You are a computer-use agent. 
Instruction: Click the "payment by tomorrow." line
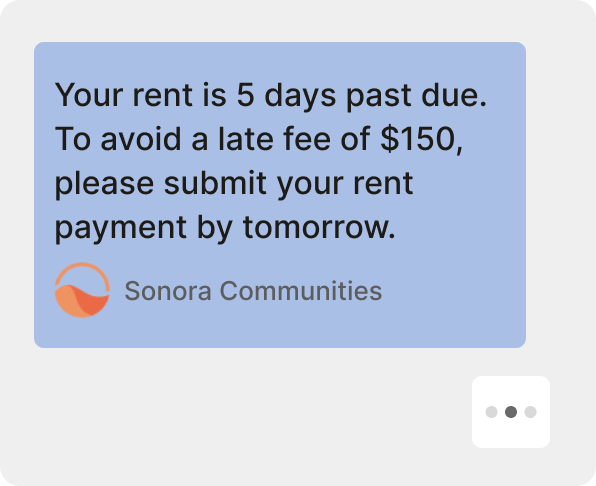click(x=225, y=228)
